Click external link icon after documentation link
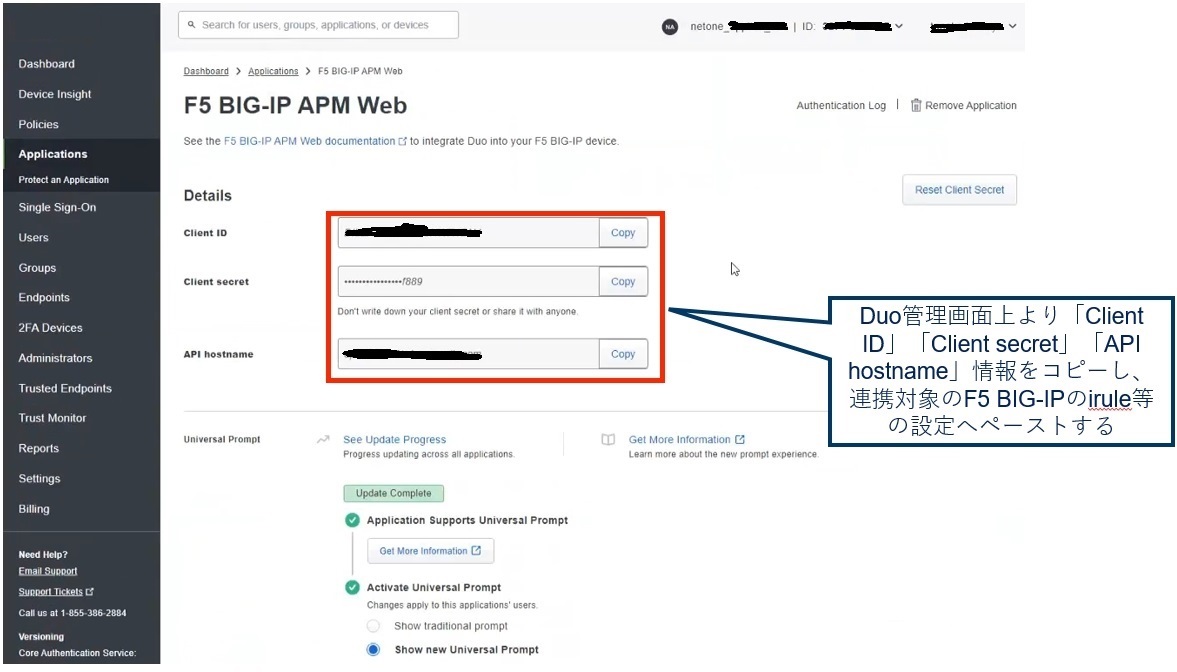Screen dimensions: 1177x672 [x=402, y=141]
